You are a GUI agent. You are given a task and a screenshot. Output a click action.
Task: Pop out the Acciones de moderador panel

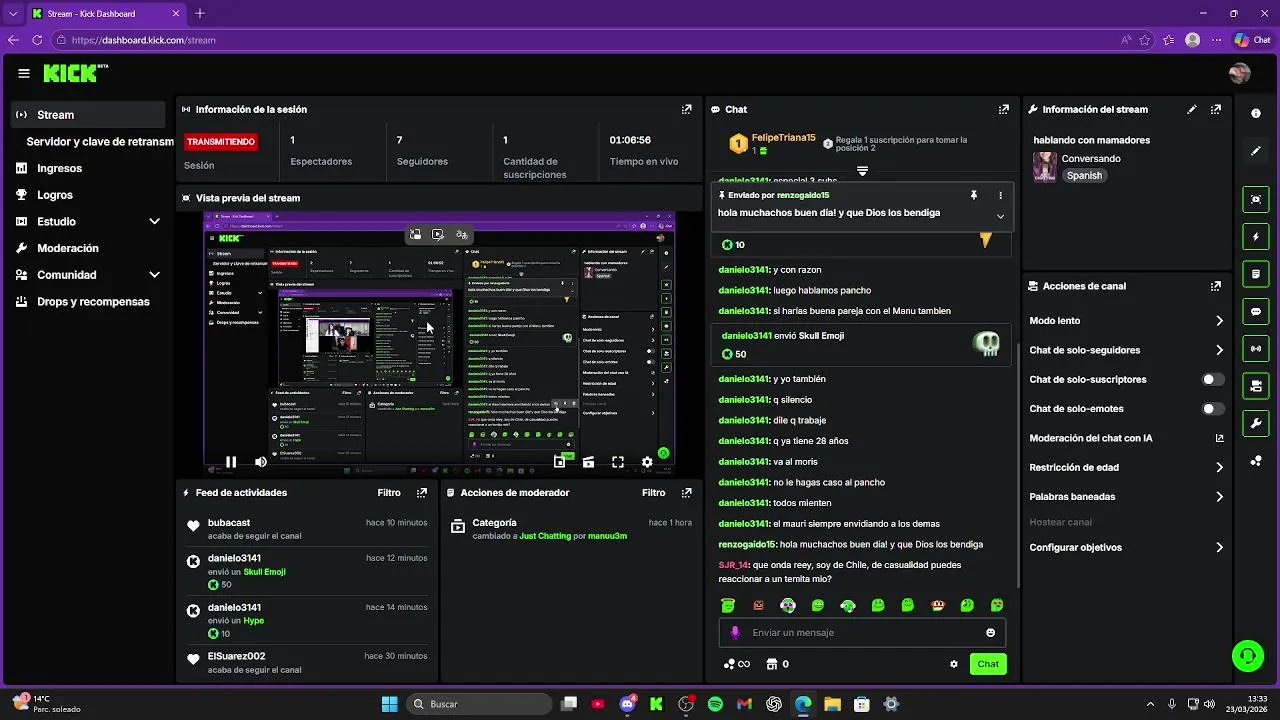click(686, 493)
